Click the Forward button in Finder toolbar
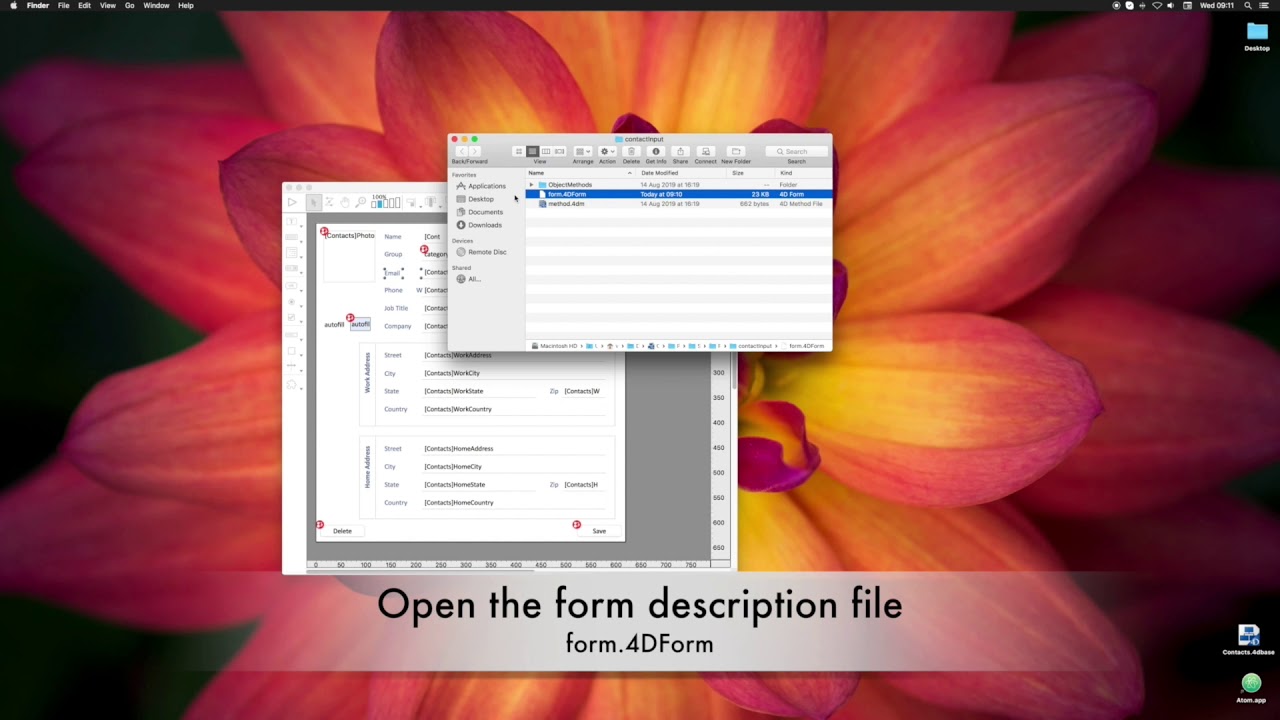The height and width of the screenshot is (720, 1280). [x=475, y=151]
